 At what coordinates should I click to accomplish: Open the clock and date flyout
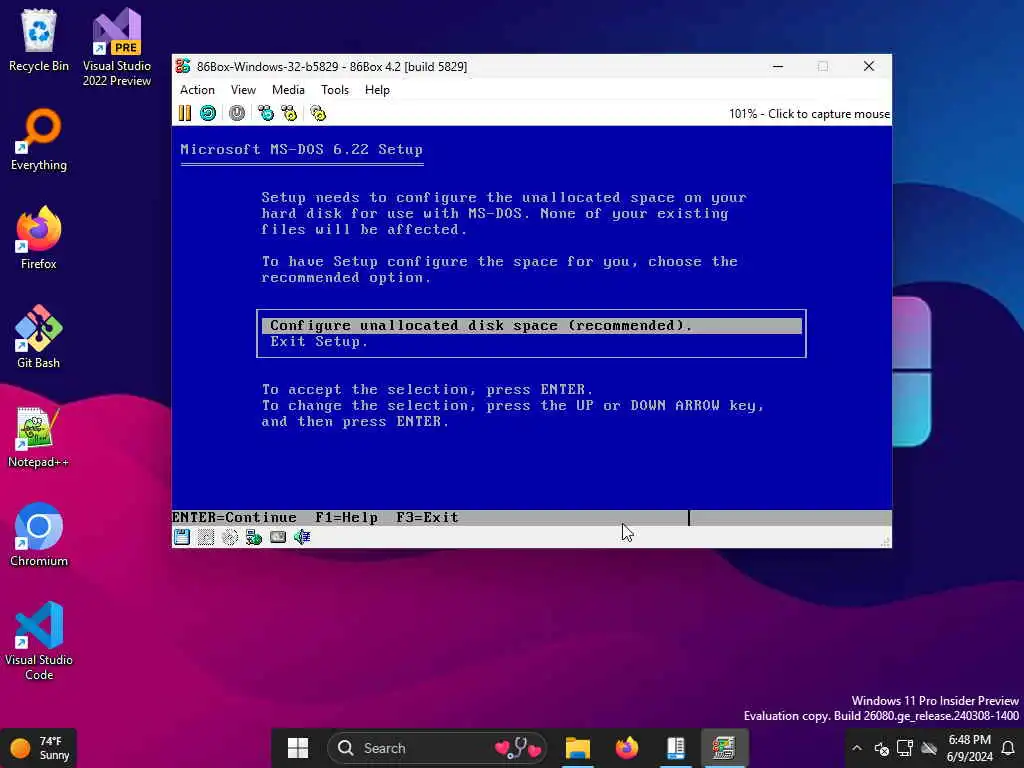(x=969, y=748)
